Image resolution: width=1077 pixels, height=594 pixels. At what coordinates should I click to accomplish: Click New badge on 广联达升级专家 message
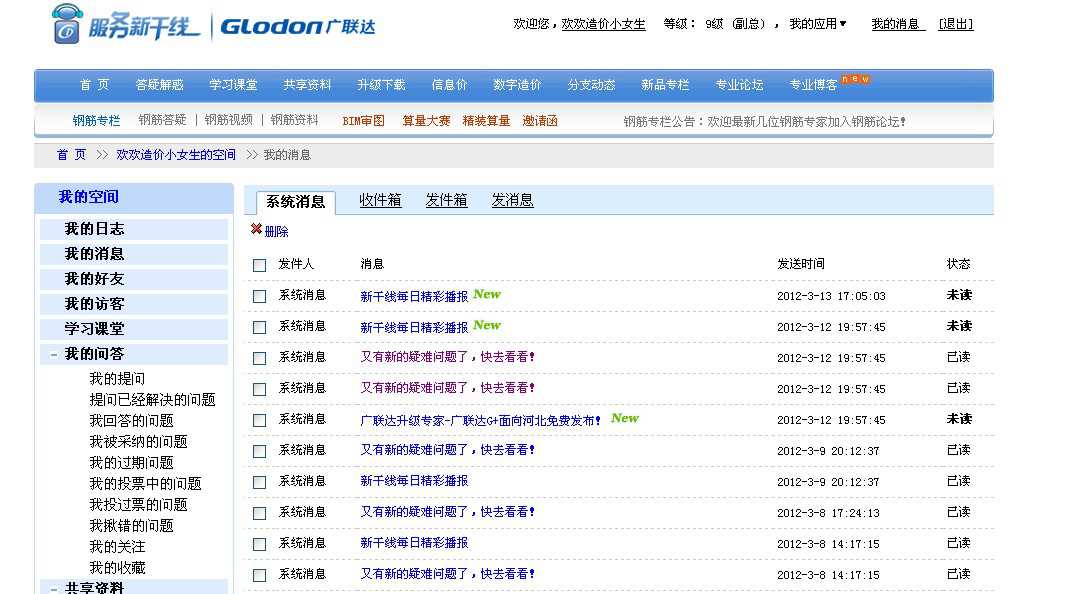(624, 418)
